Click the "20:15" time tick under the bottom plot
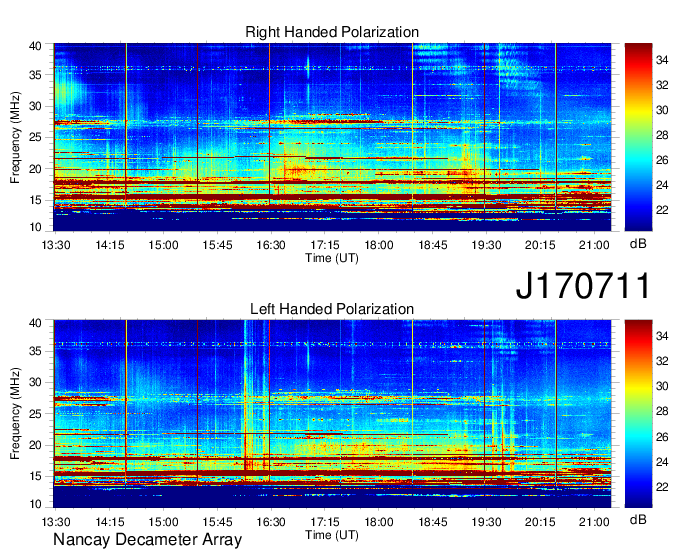 tap(540, 522)
